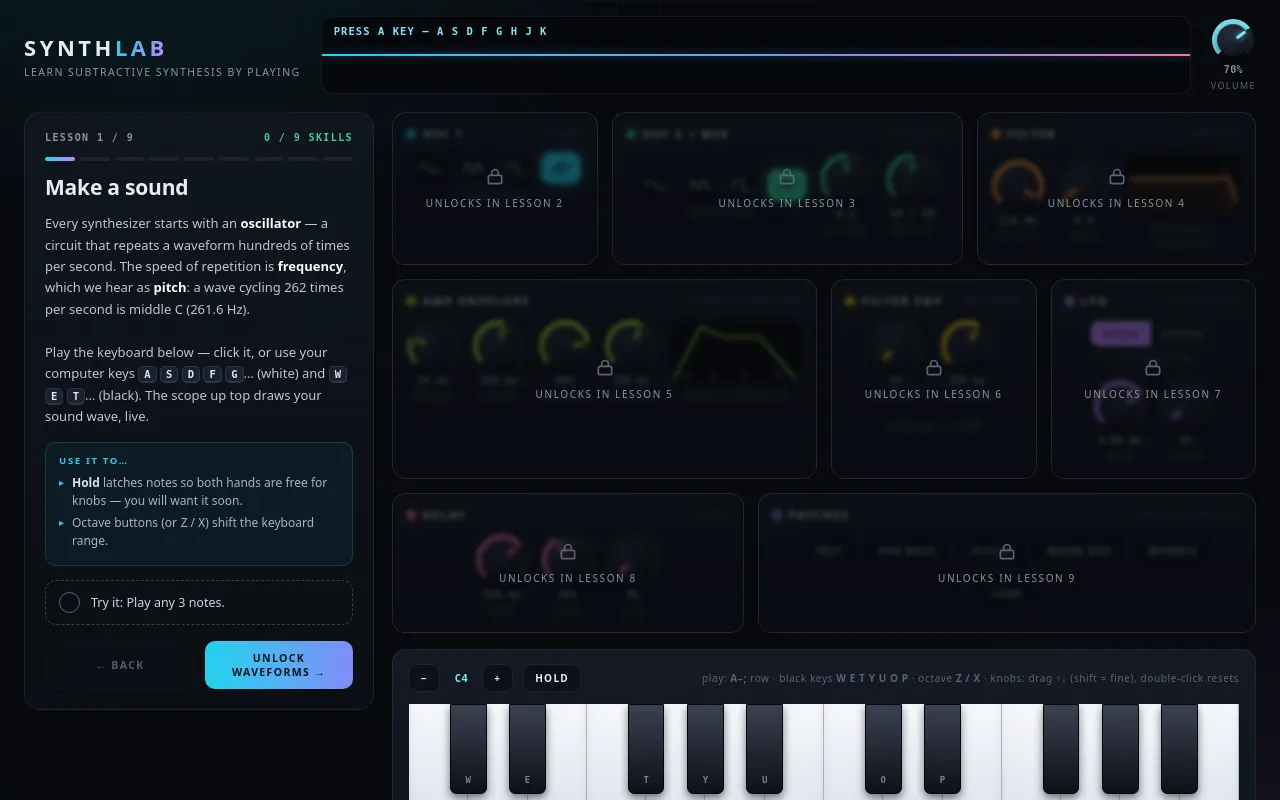This screenshot has width=1280, height=800.
Task: Play the black piano key labeled Y
Action: pos(705,748)
